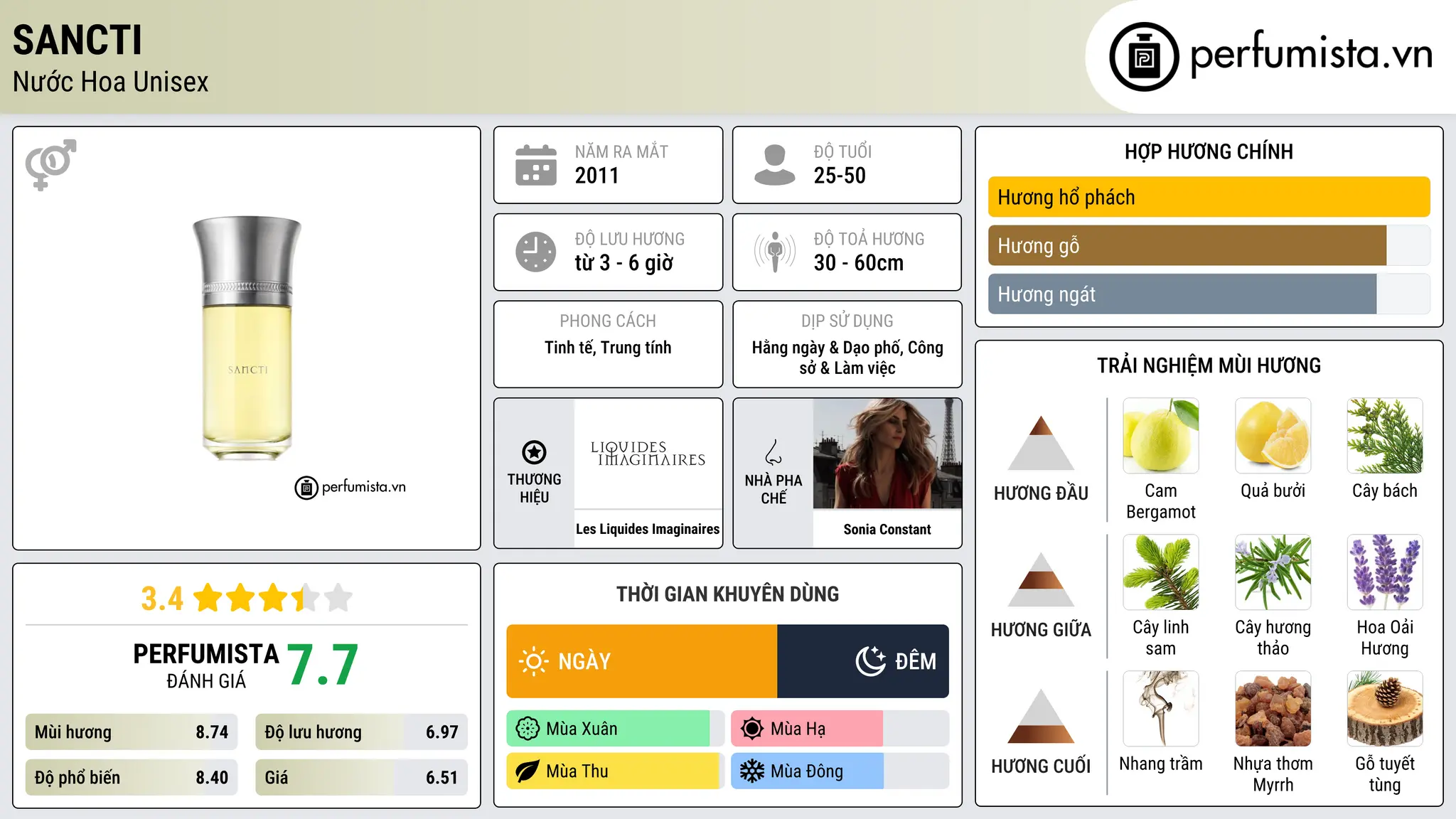
Task: Select the dark Đêm nighttime segment
Action: pyautogui.click(x=863, y=661)
